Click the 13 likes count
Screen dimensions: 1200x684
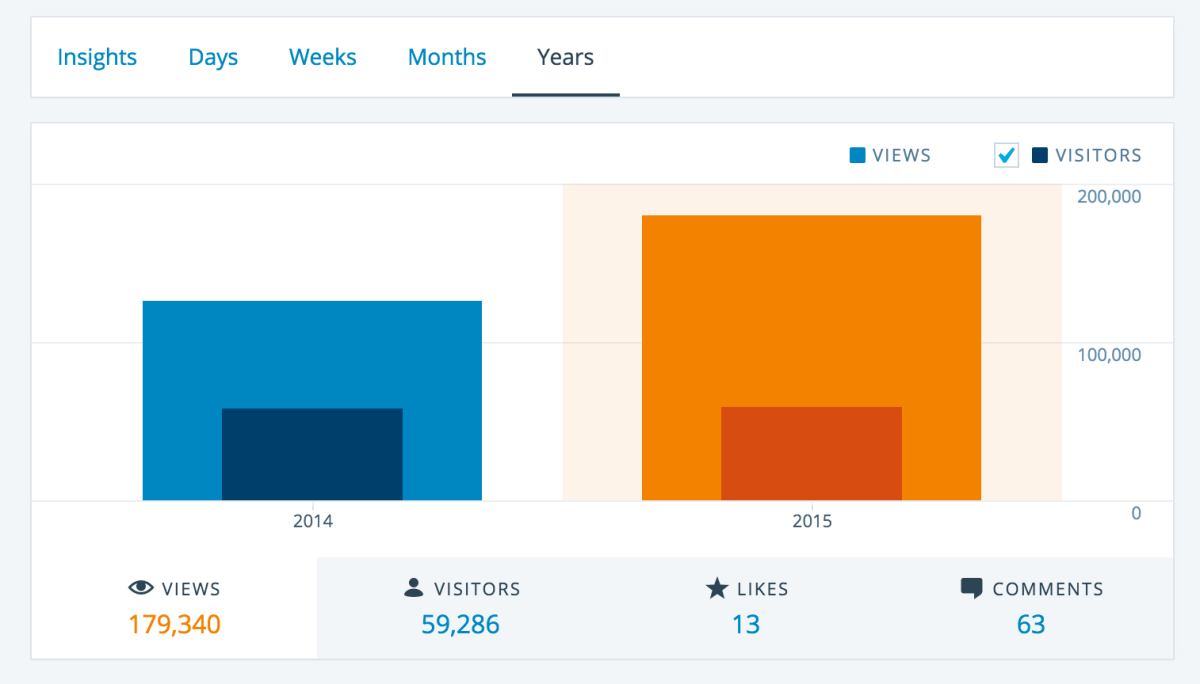pos(746,625)
